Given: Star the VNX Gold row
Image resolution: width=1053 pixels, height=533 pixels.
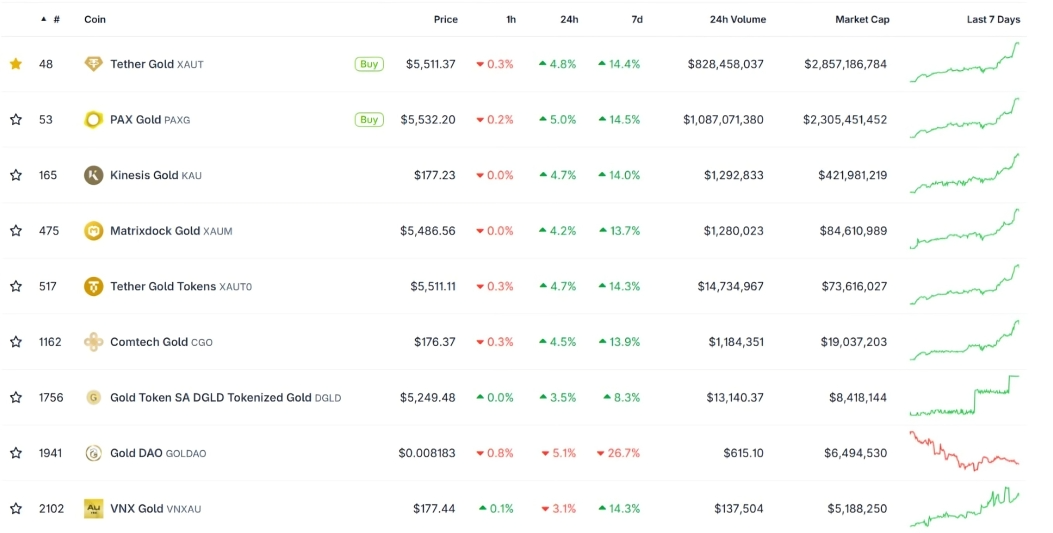Looking at the screenshot, I should (x=15, y=508).
